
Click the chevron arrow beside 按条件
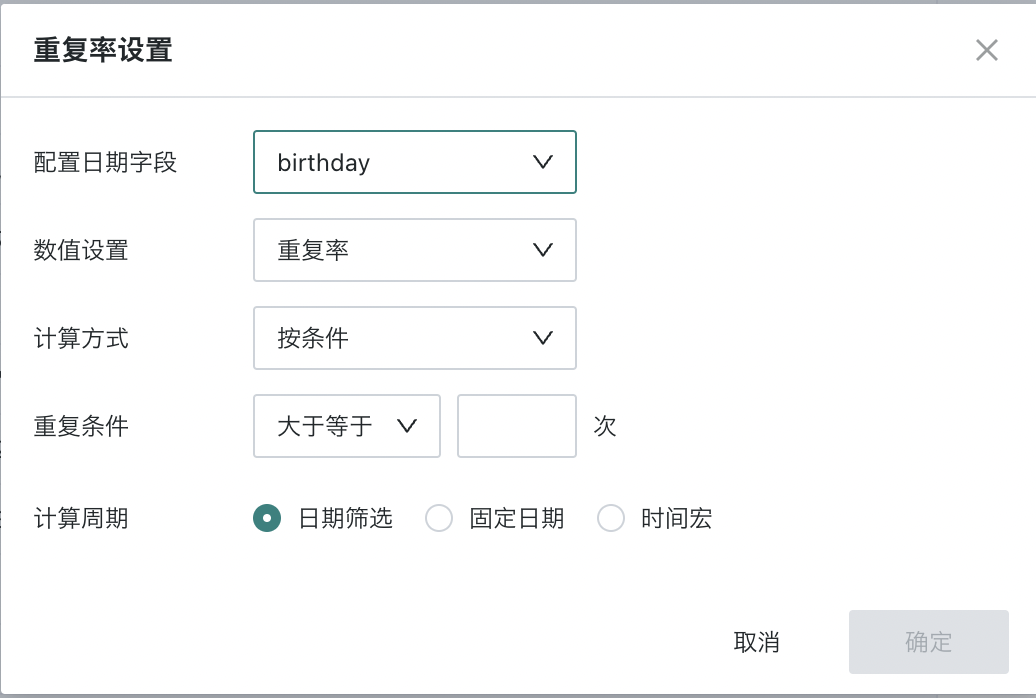tap(542, 338)
